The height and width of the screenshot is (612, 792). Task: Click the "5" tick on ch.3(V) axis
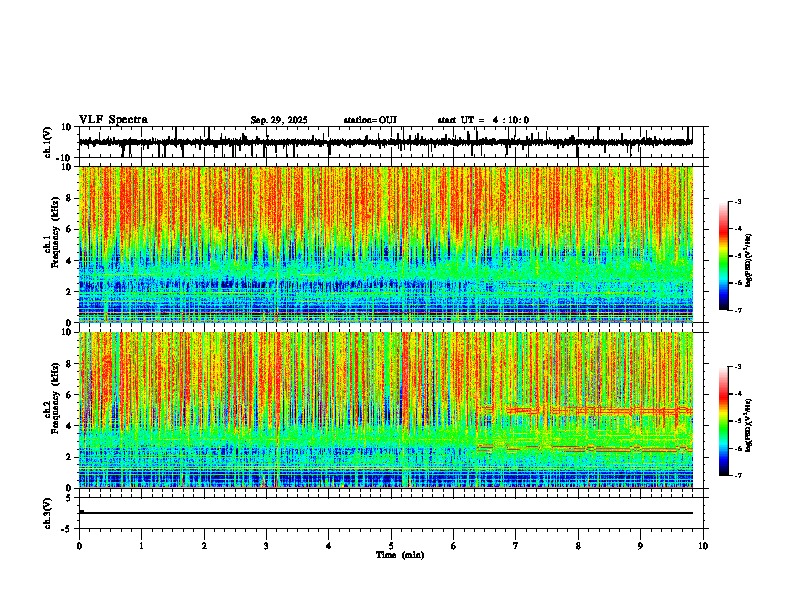pos(69,498)
